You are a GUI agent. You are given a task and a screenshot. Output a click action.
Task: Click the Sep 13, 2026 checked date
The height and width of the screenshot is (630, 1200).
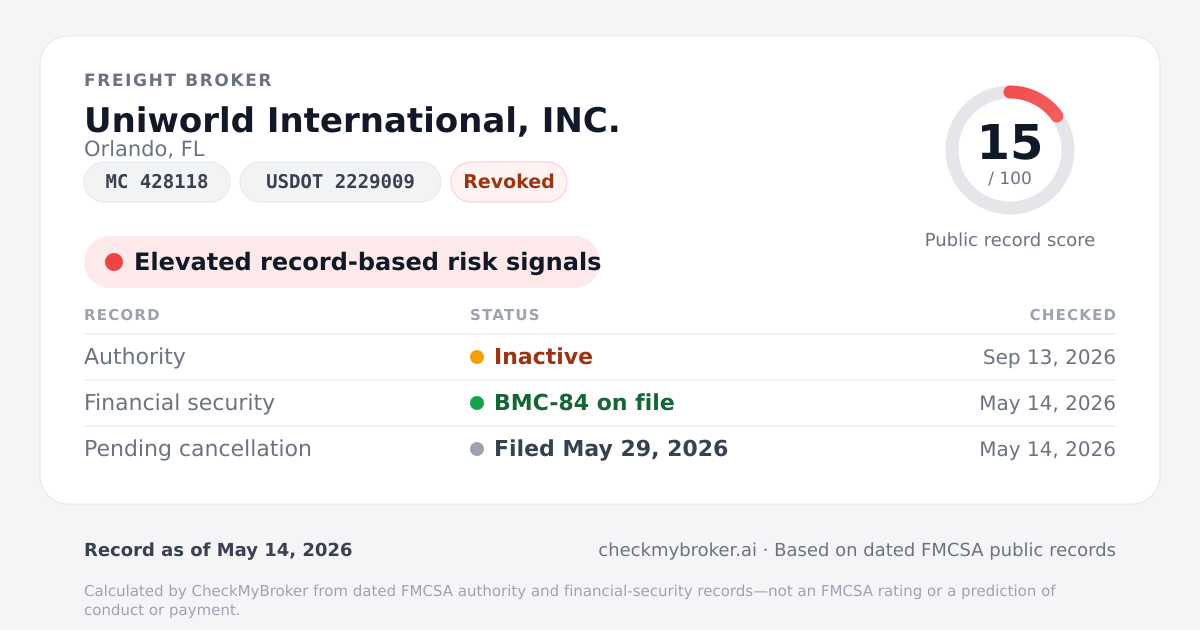click(1049, 357)
